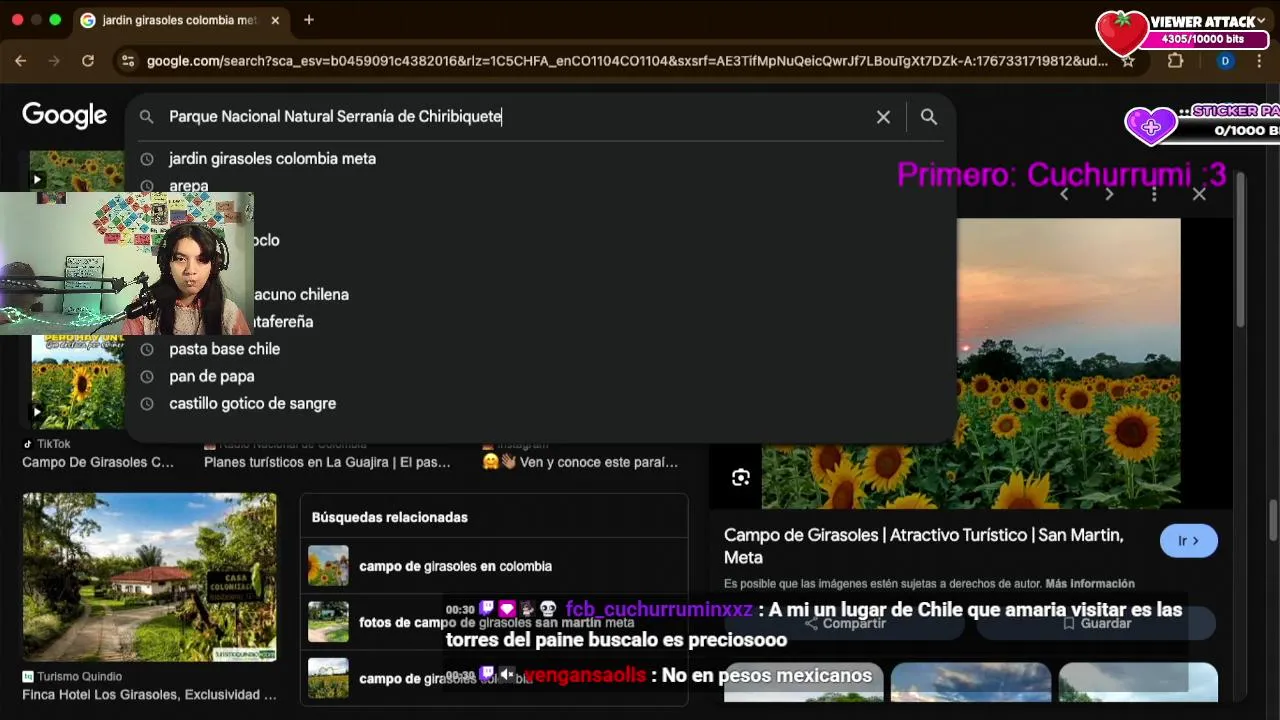This screenshot has height=720, width=1280.
Task: Open the Finca Hotel Los Girasoles result thumbnail
Action: tap(150, 577)
